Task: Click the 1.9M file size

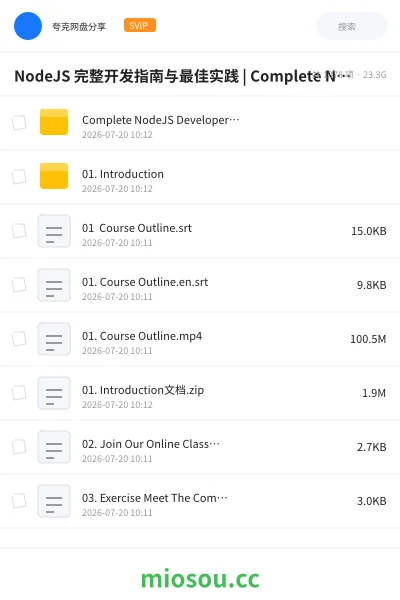Action: [x=374, y=393]
